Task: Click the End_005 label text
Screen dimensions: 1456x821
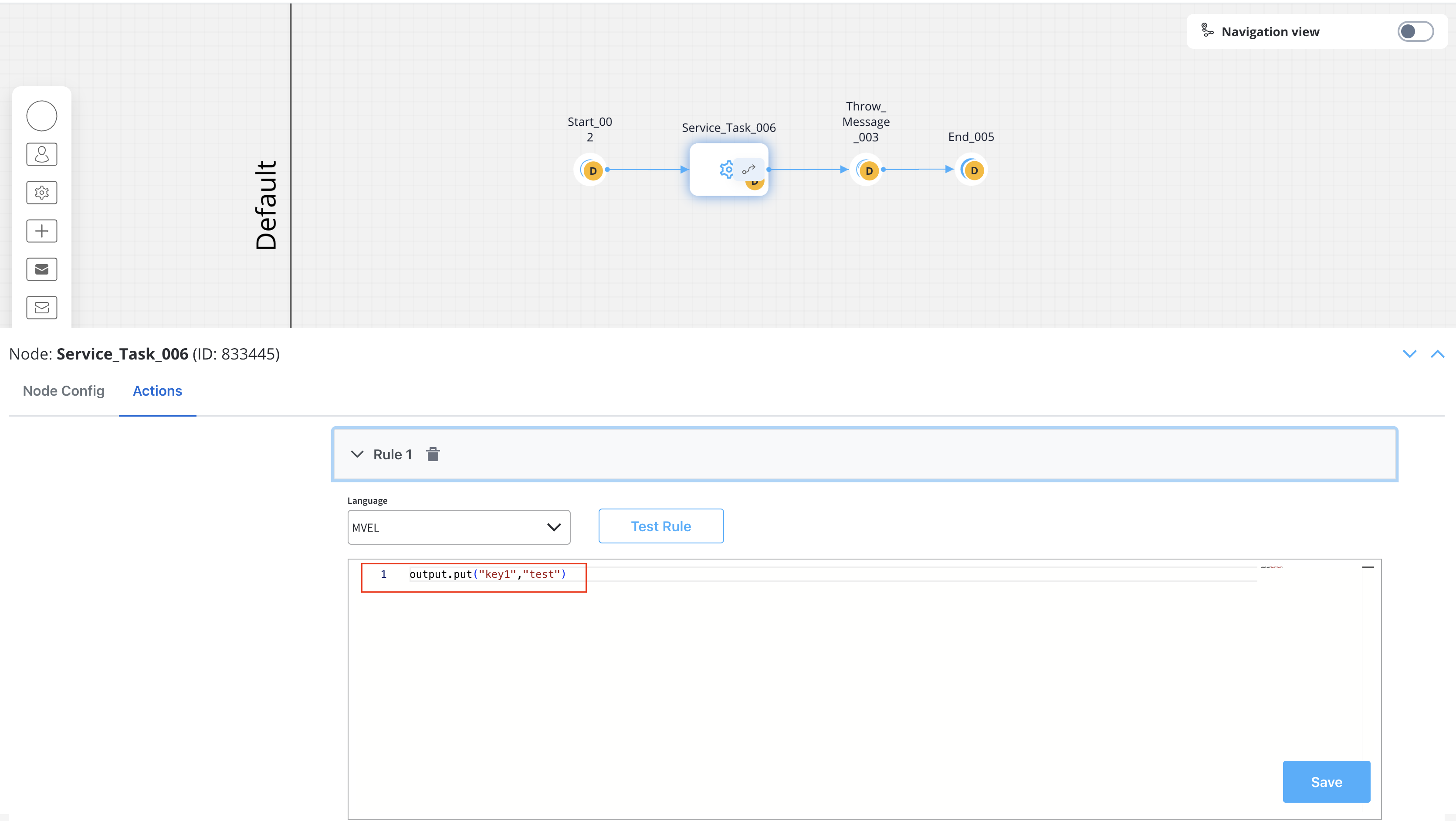Action: pyautogui.click(x=971, y=137)
